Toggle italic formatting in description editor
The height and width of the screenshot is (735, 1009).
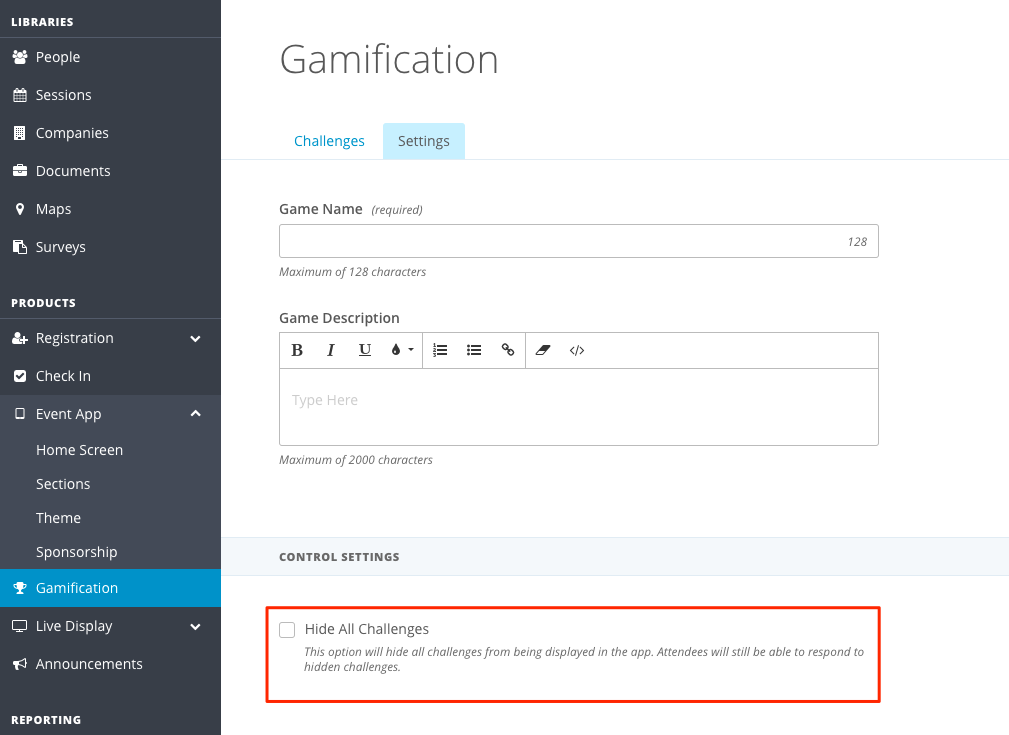coord(331,350)
